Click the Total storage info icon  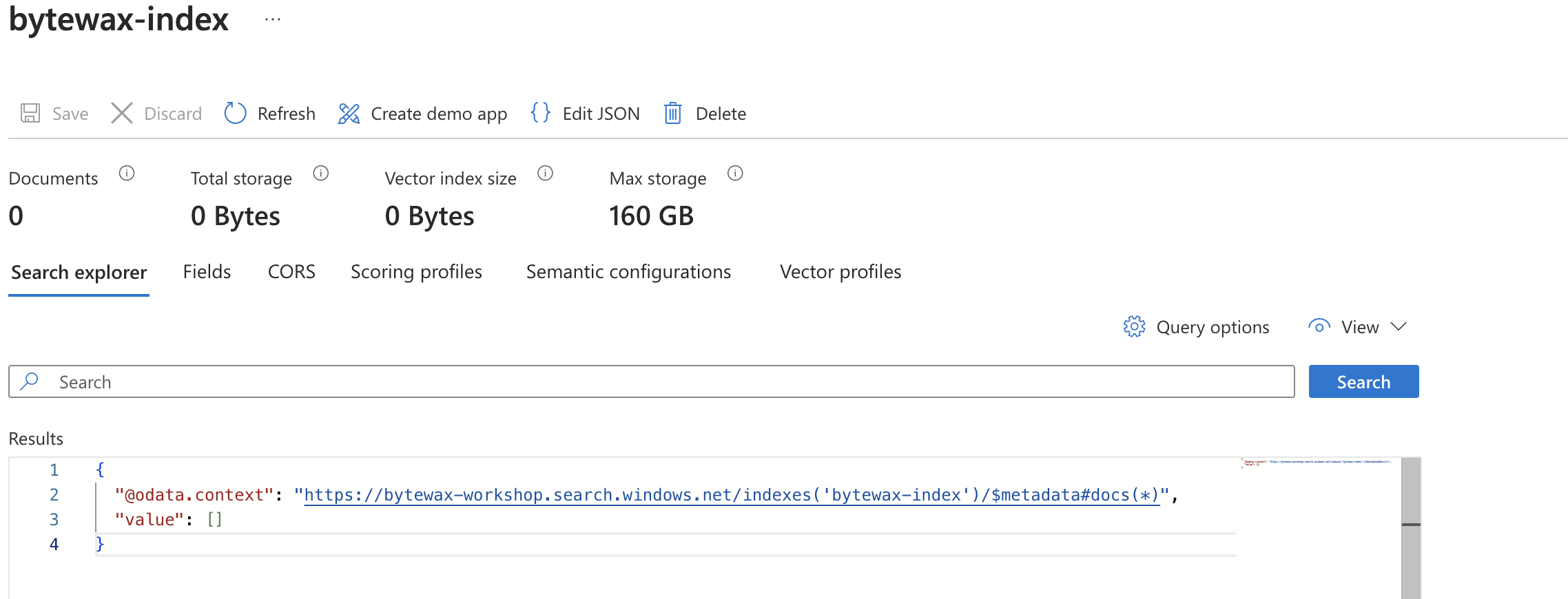click(x=321, y=174)
